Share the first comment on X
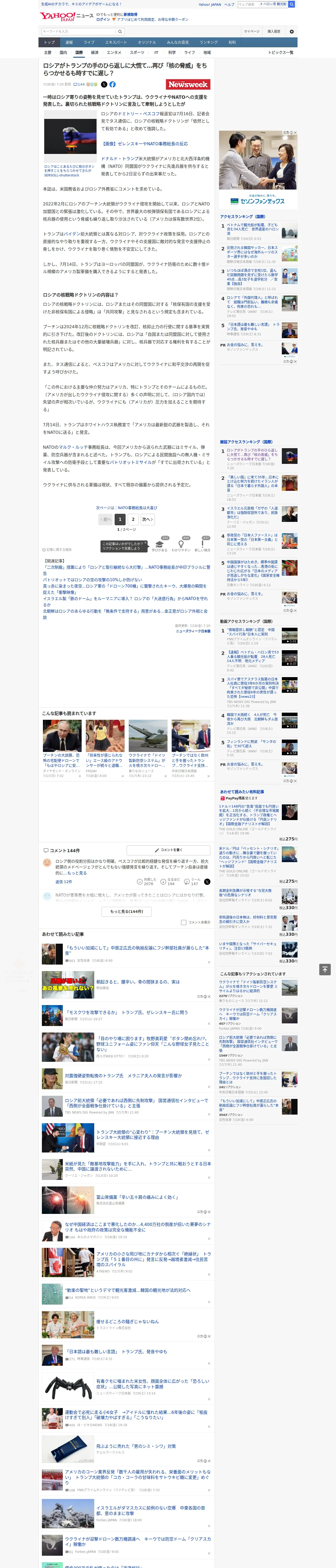336x1568 pixels. [207, 881]
